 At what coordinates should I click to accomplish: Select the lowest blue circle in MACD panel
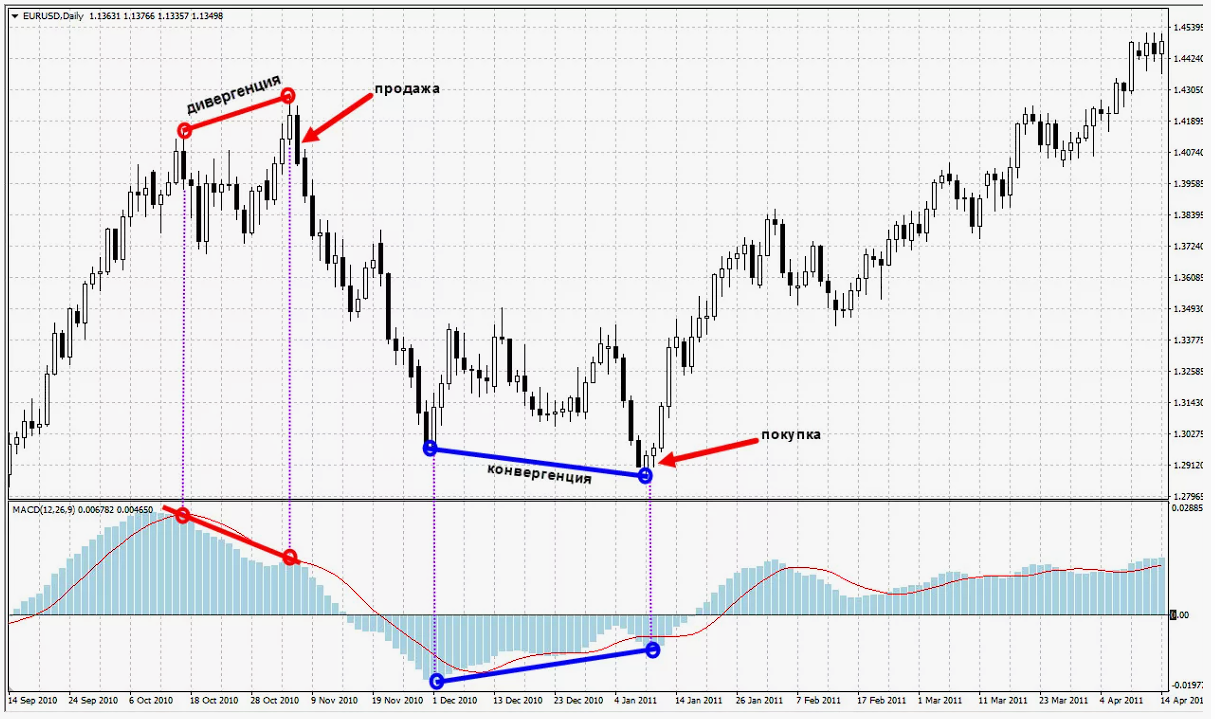(x=436, y=681)
